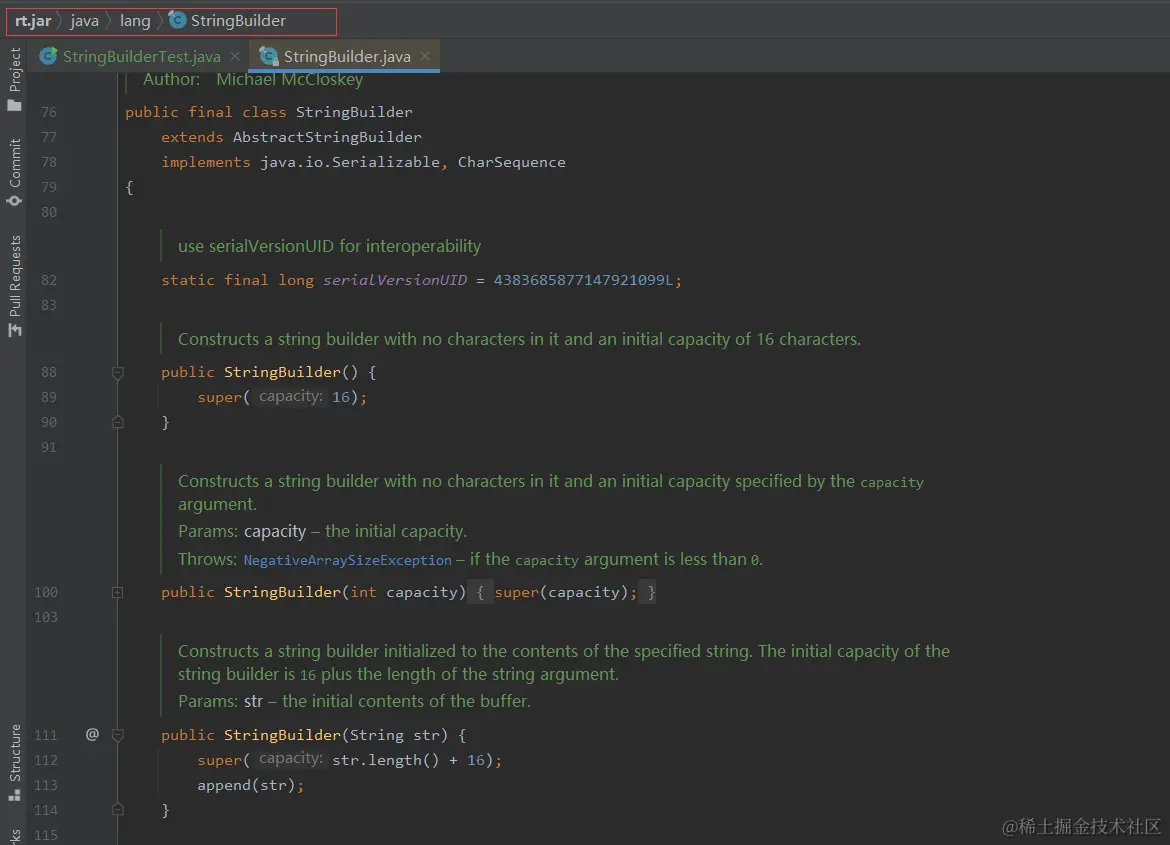Click rt.jar in the breadcrumb
The height and width of the screenshot is (845, 1170).
tap(33, 21)
